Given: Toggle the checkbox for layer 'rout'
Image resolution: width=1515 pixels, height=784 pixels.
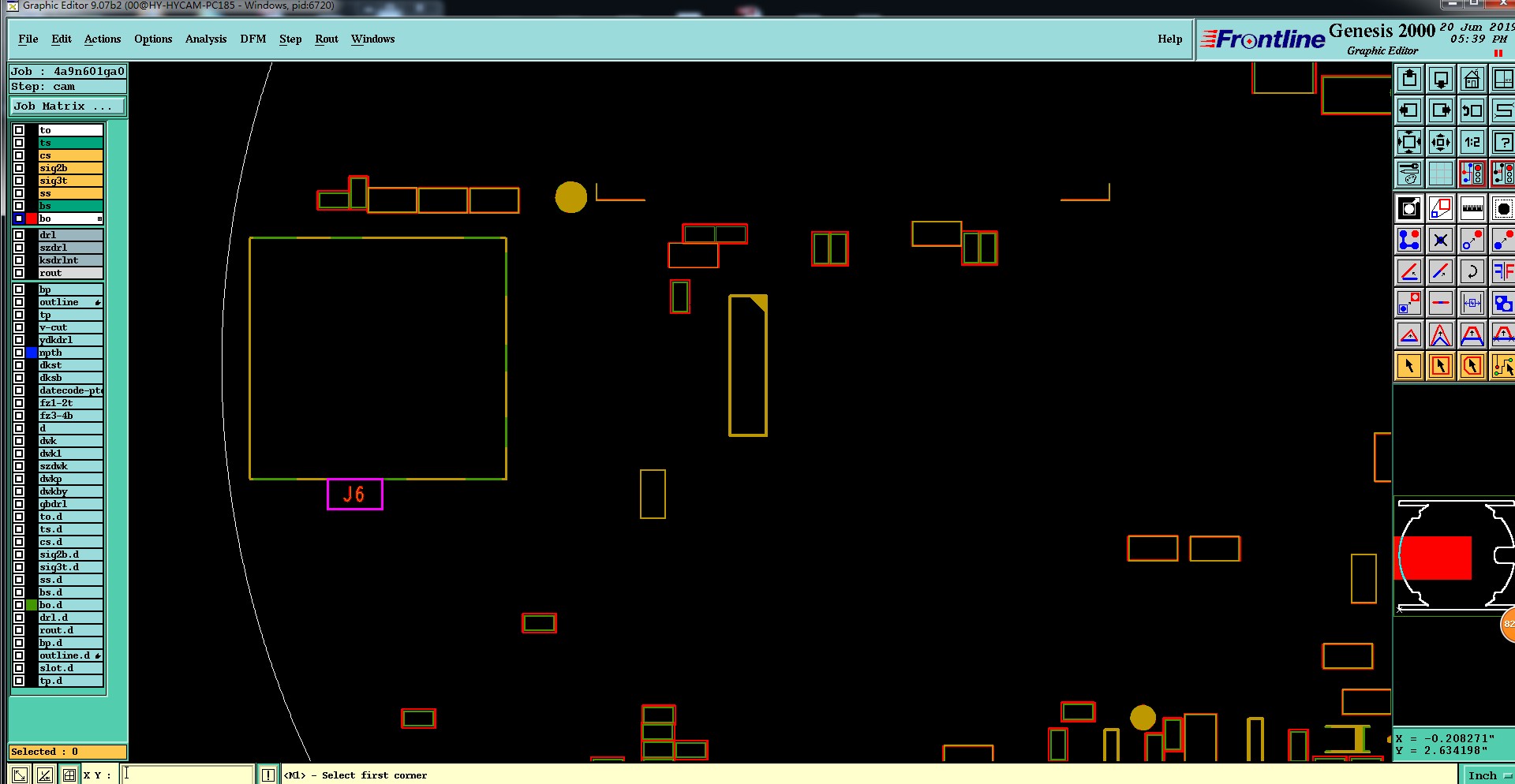Looking at the screenshot, I should (x=19, y=273).
